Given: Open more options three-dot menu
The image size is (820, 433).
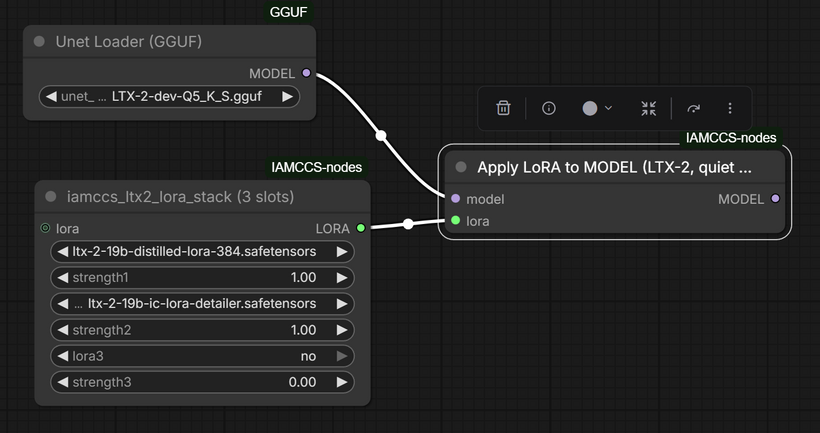Looking at the screenshot, I should tap(730, 108).
